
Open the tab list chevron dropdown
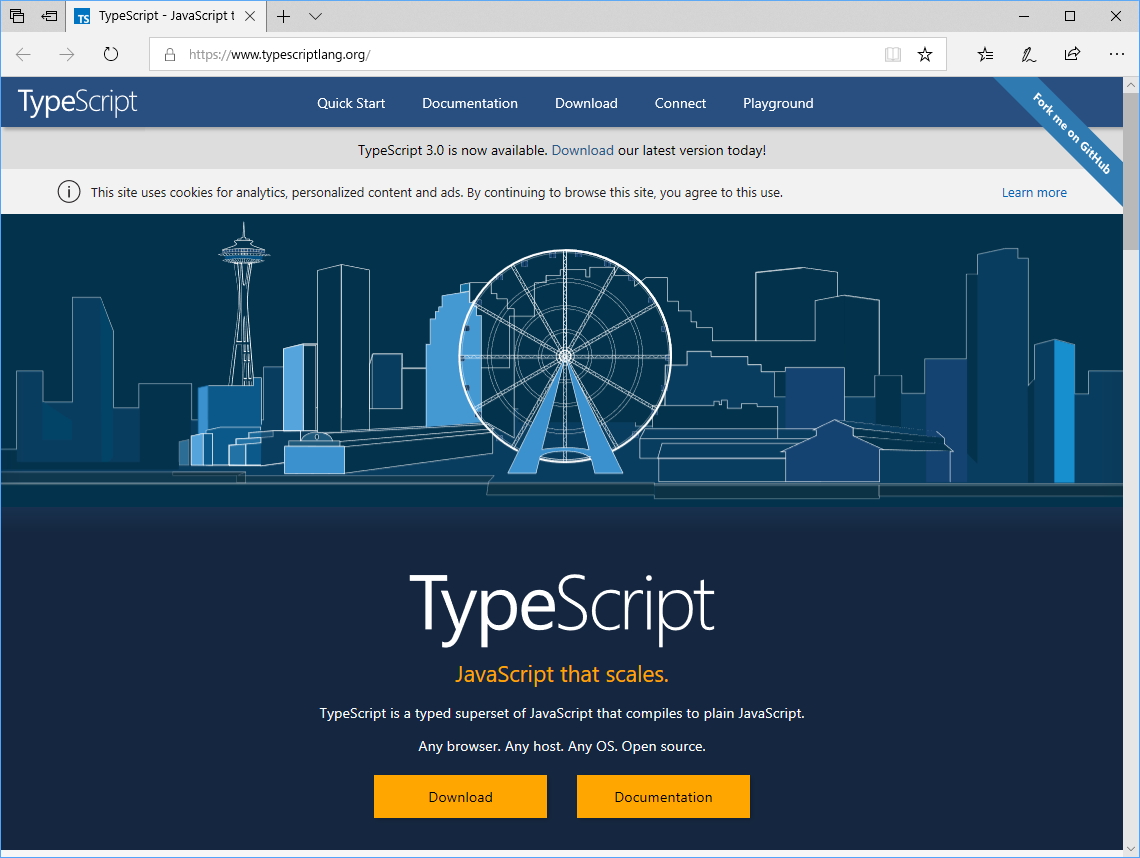314,16
